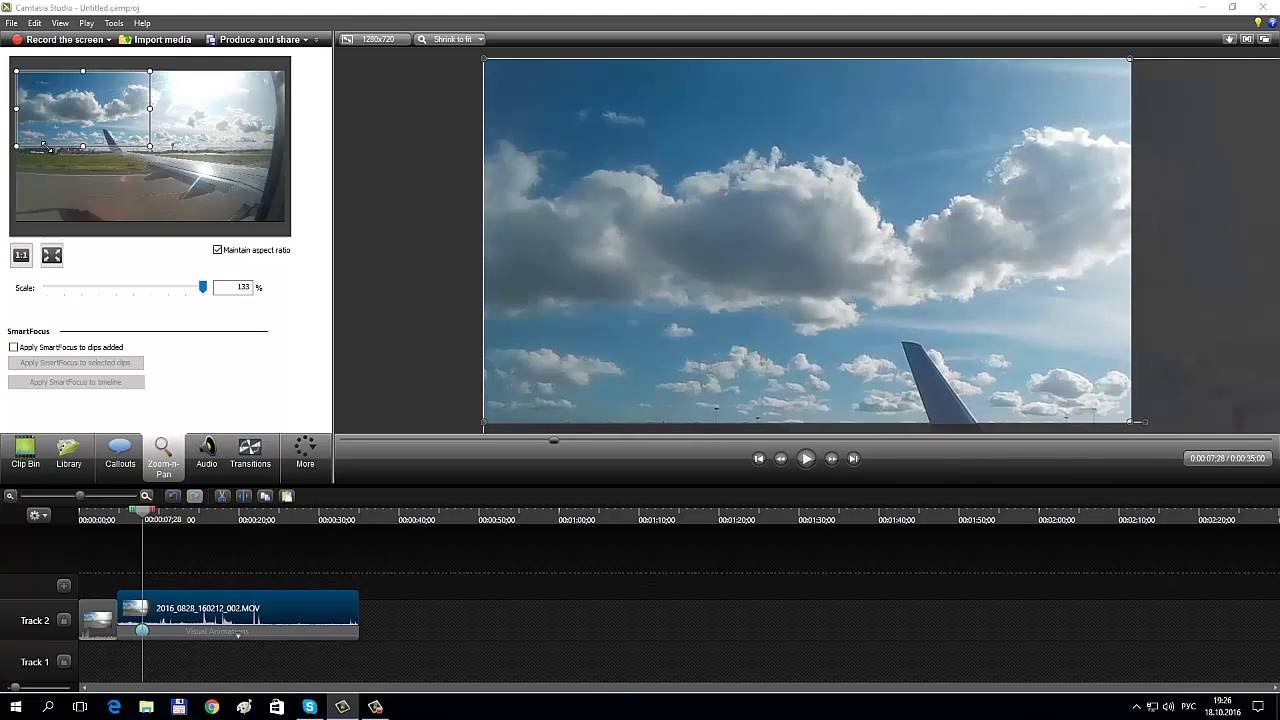Open the File menu
Viewport: 1280px width, 720px height.
pos(11,23)
